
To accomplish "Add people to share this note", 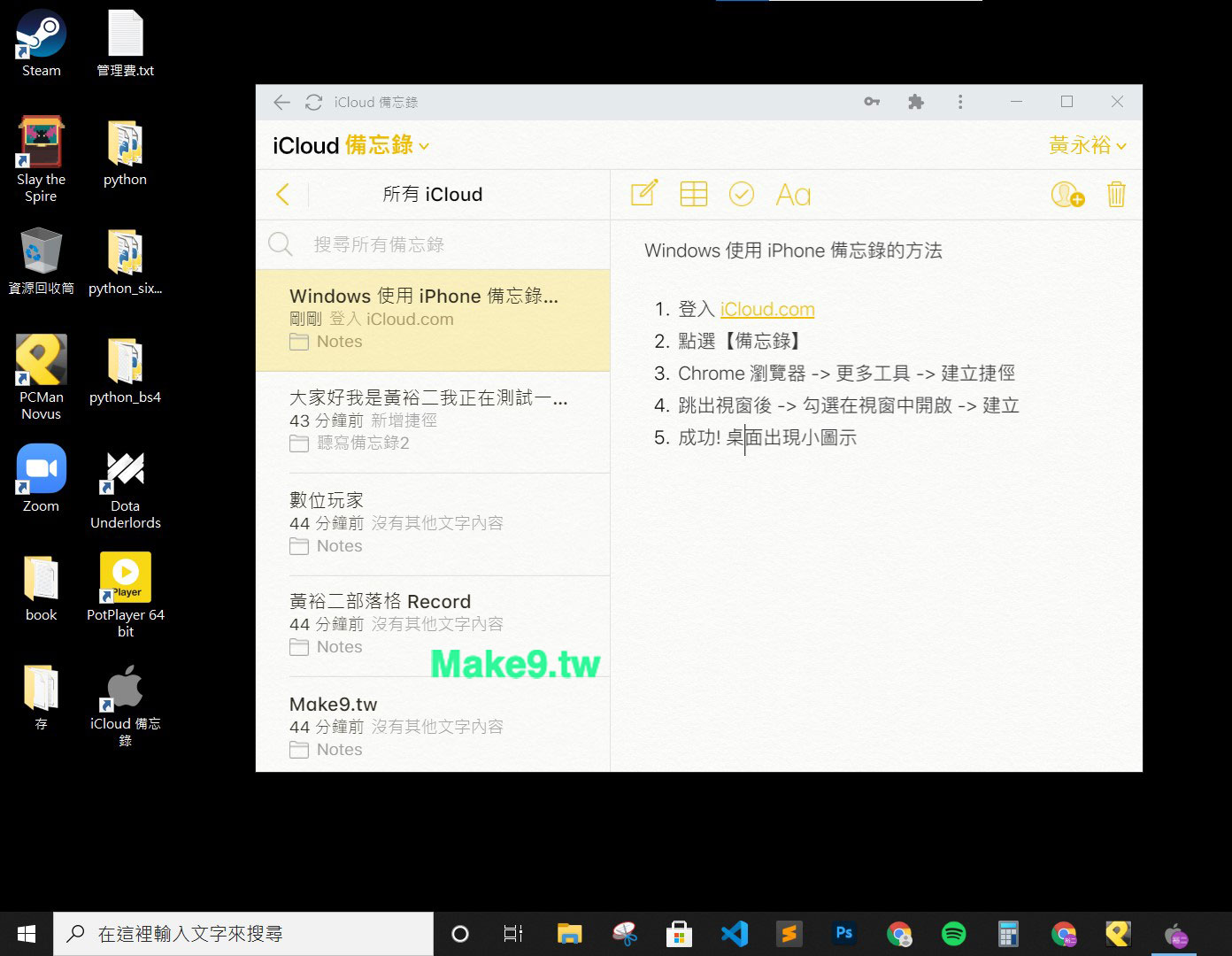I will (x=1067, y=194).
